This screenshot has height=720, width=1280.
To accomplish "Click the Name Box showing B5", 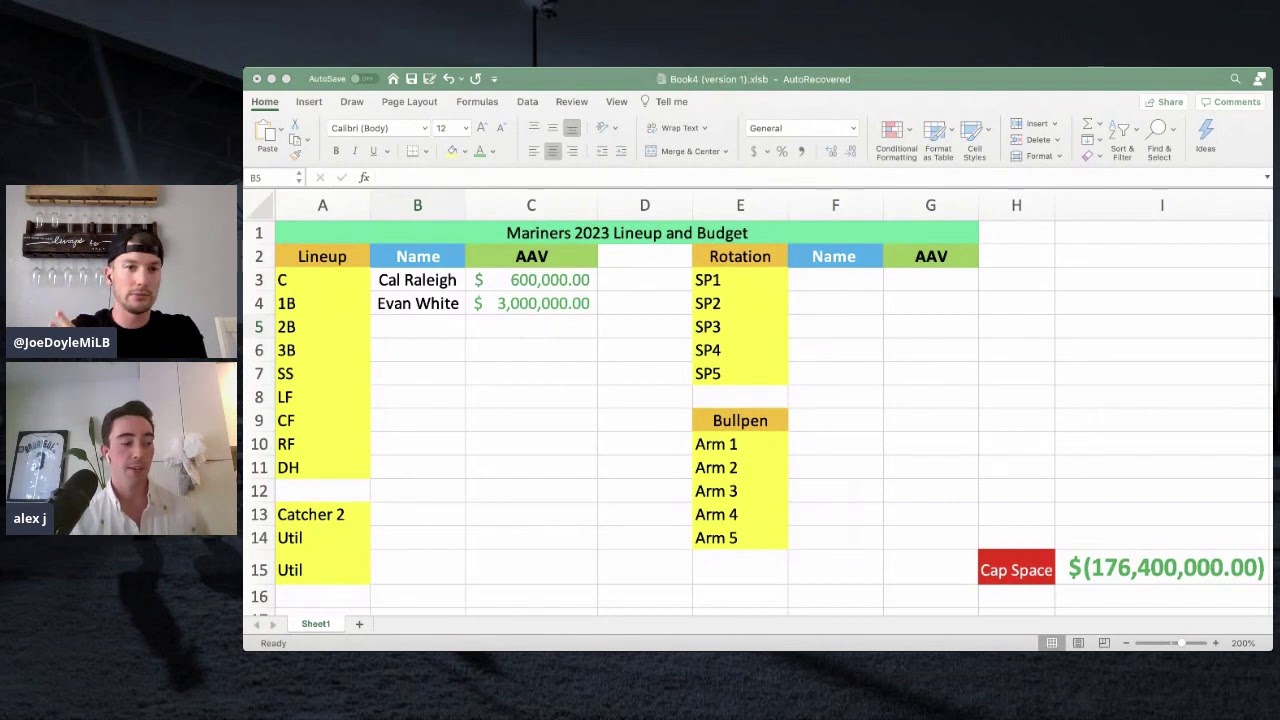I will (273, 178).
